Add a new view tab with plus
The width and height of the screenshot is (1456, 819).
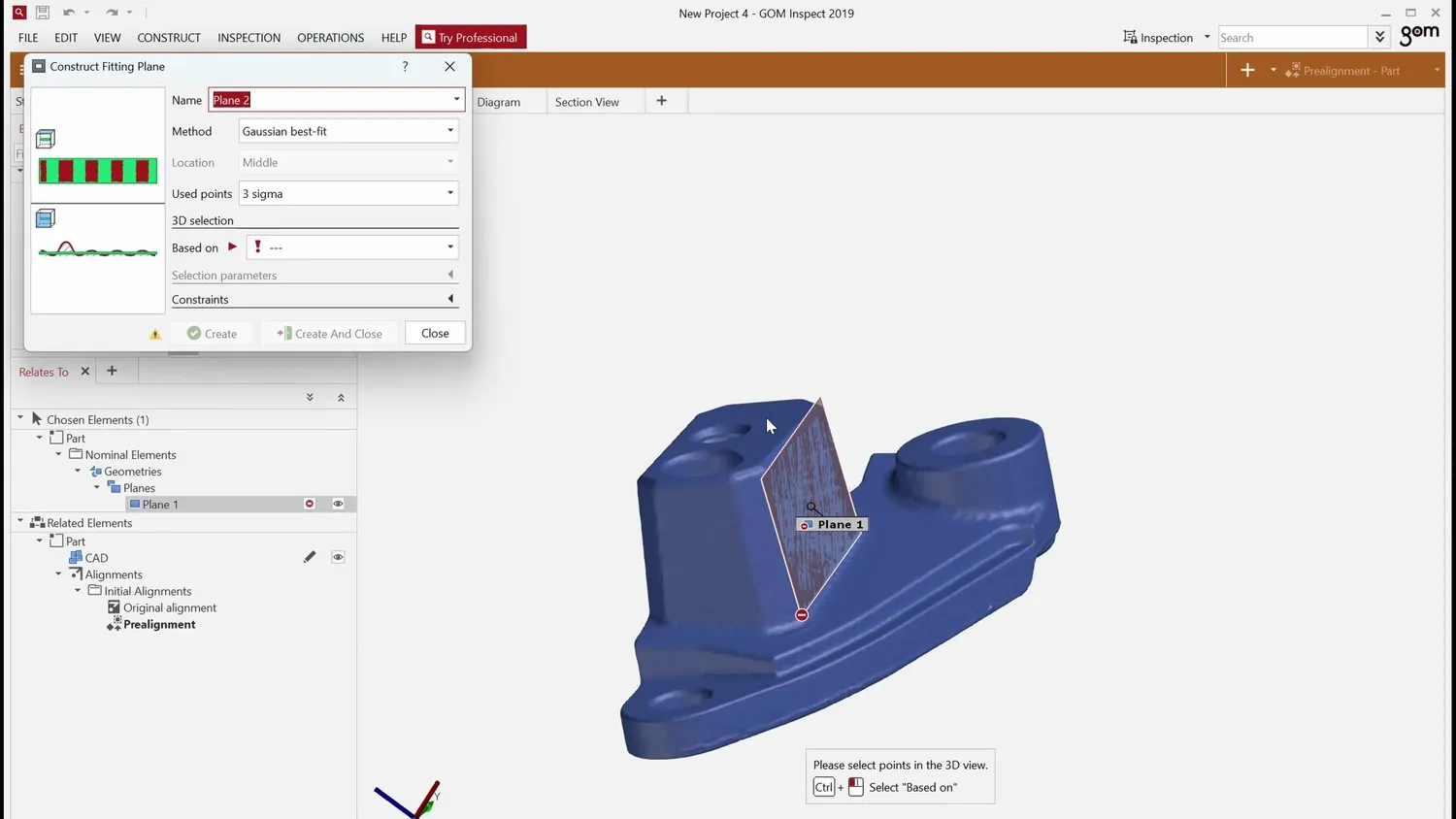[x=662, y=101]
